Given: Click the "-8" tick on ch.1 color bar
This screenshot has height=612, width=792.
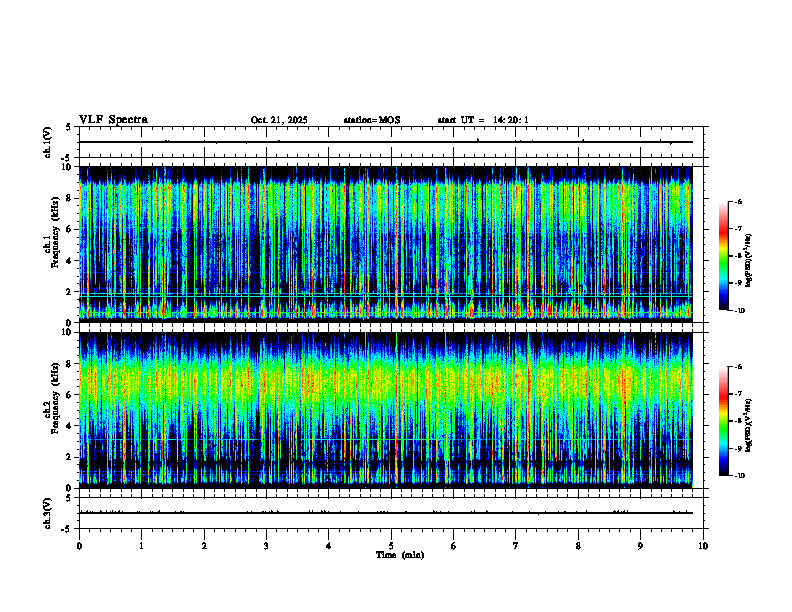Looking at the screenshot, I should tap(739, 256).
